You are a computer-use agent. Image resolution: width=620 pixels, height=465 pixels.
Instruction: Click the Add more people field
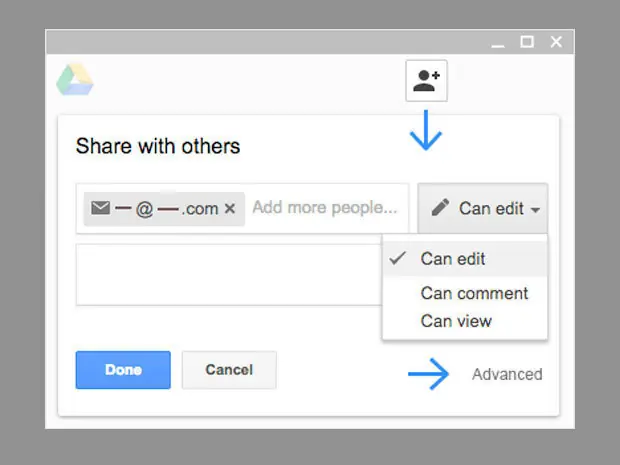point(325,208)
